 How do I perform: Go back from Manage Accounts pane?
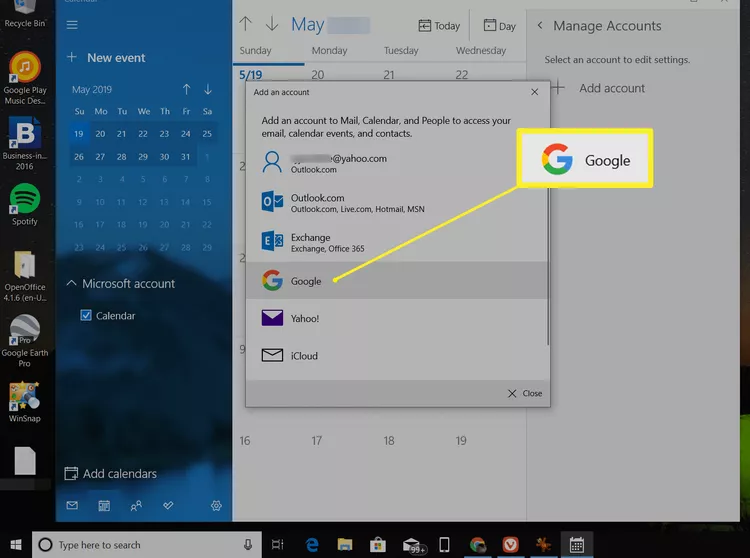point(540,25)
